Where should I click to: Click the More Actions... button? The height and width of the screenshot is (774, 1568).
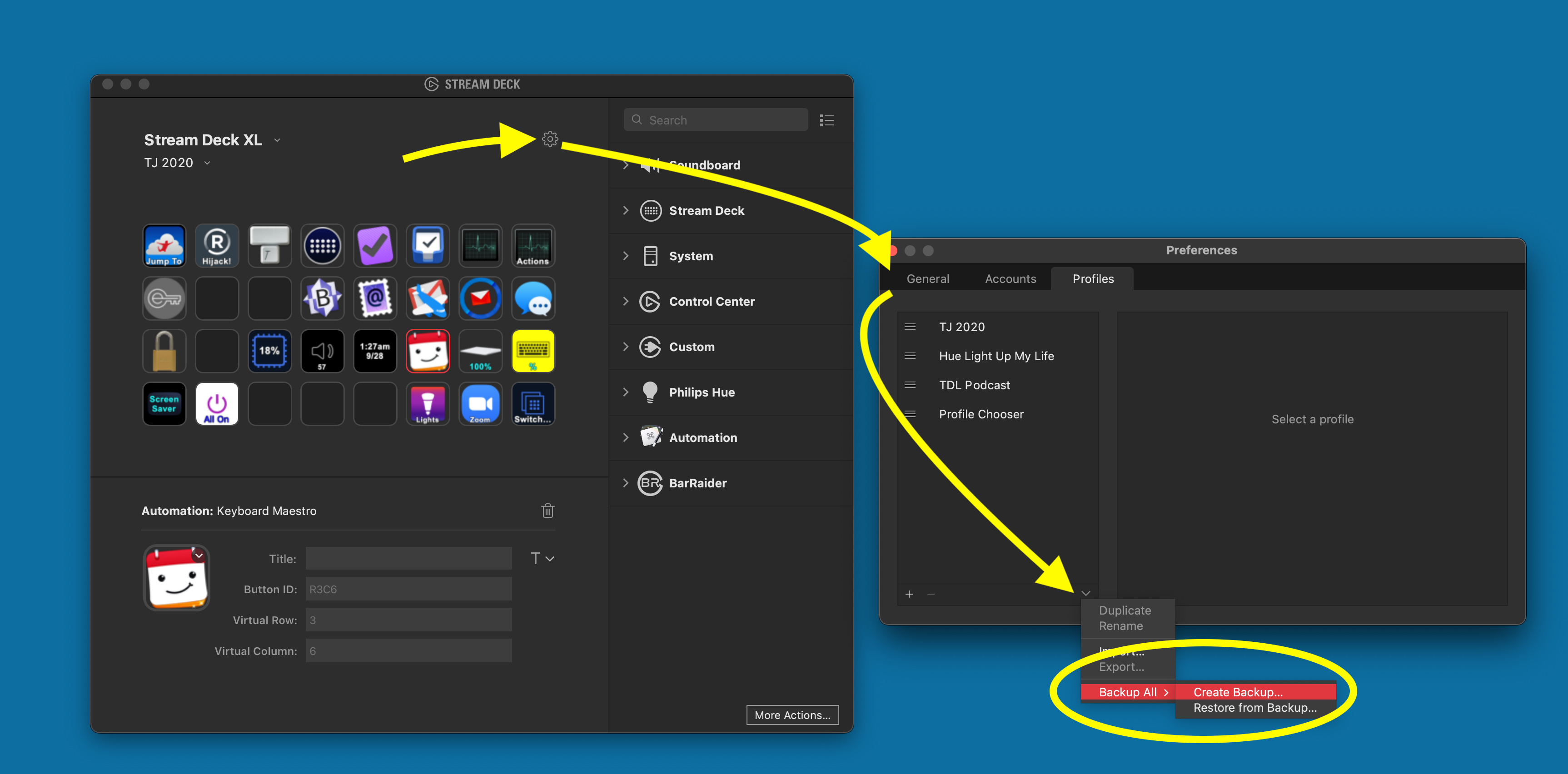[x=792, y=715]
